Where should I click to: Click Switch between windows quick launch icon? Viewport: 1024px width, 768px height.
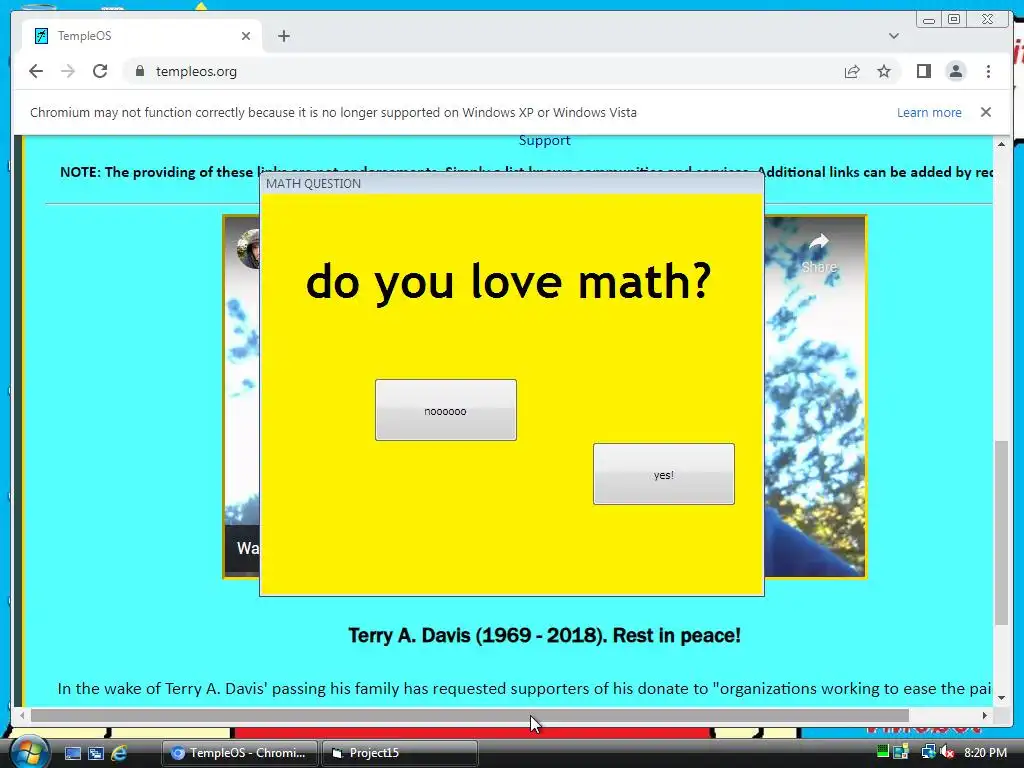[x=96, y=753]
